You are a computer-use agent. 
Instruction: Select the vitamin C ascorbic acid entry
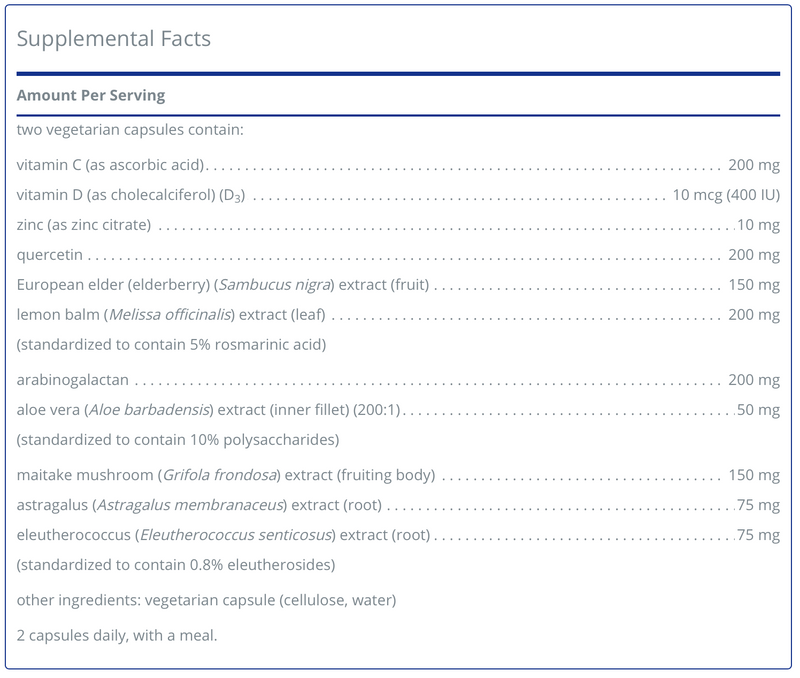111,164
